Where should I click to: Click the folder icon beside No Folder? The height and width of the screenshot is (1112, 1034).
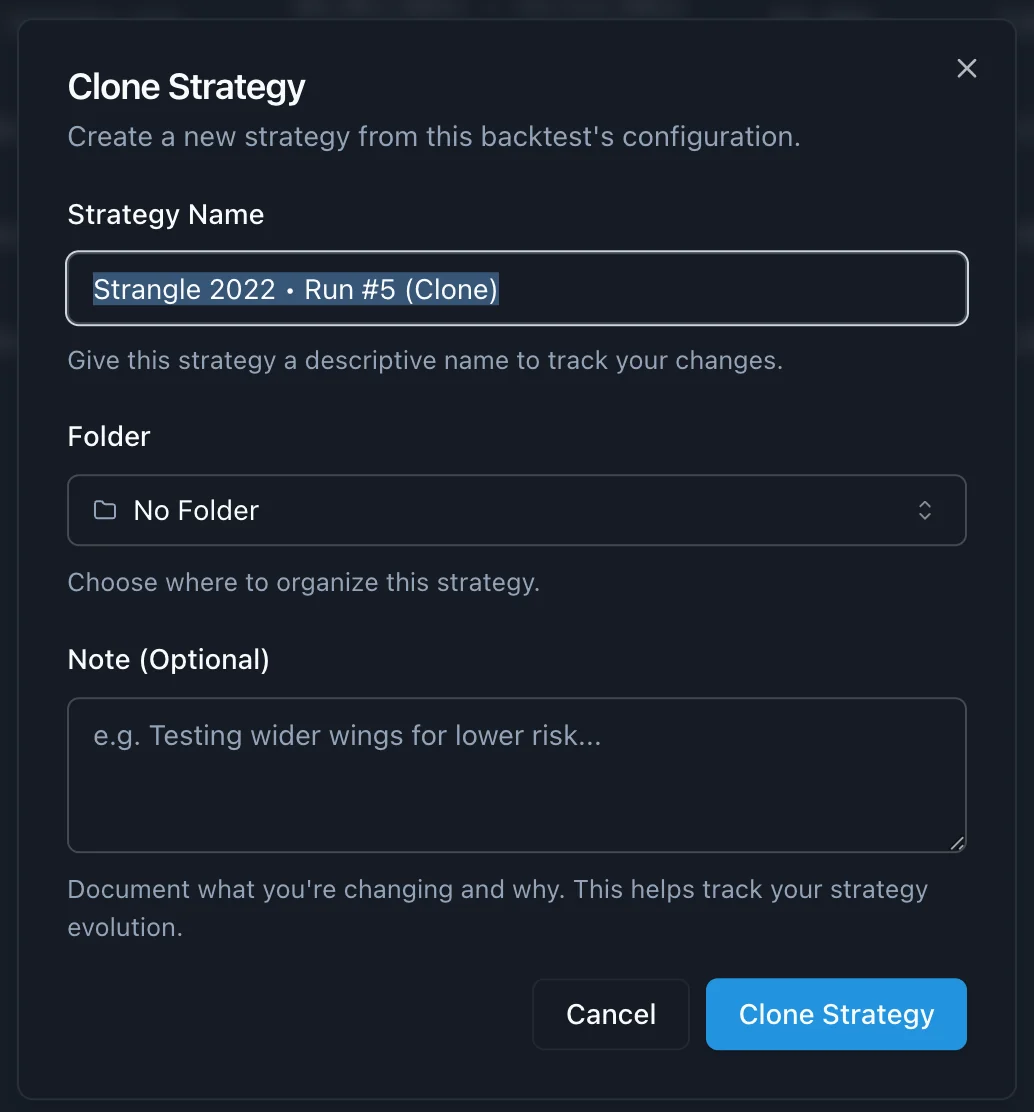point(105,511)
